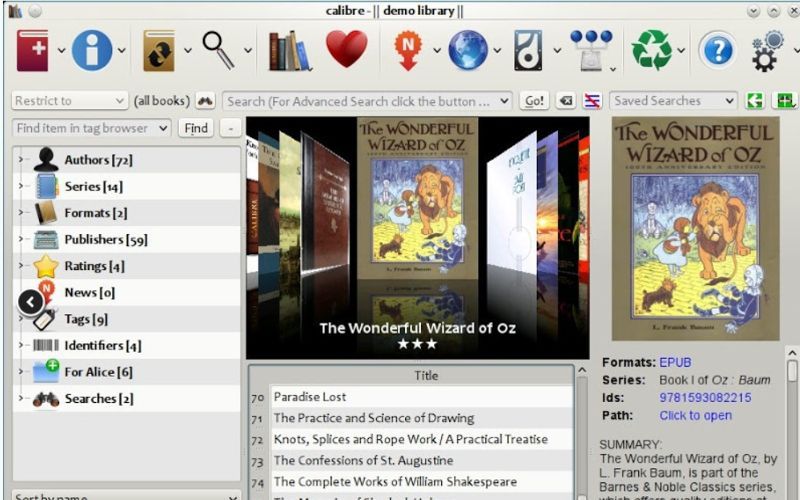
Task: Click the binoculars advanced search icon
Action: coord(205,101)
